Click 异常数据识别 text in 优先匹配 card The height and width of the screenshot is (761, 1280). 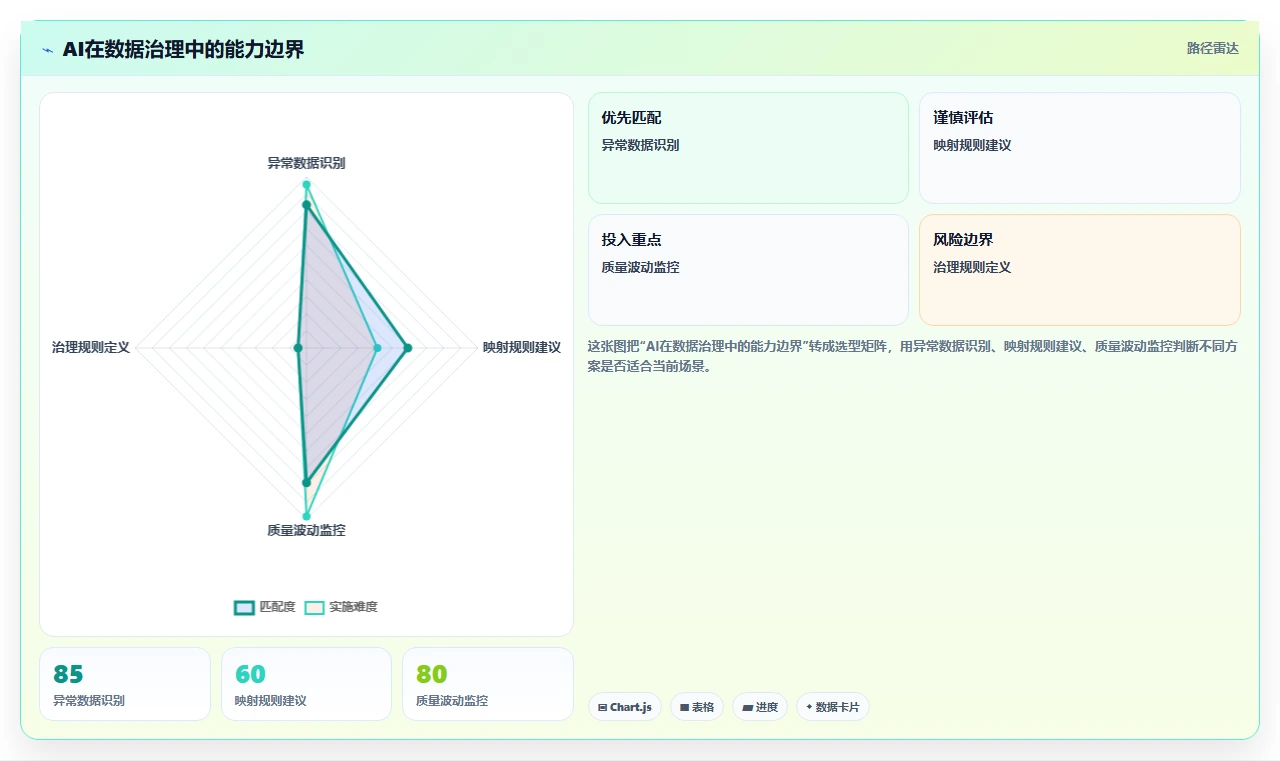click(640, 145)
